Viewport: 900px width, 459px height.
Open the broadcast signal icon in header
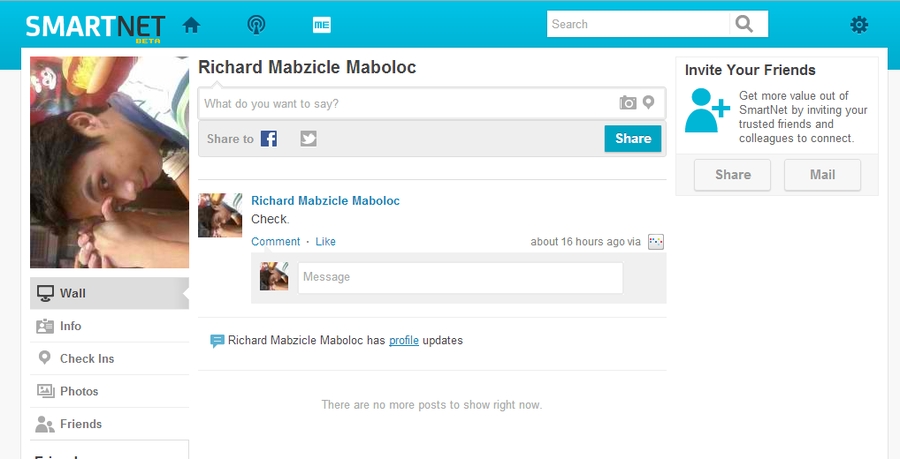pos(256,25)
